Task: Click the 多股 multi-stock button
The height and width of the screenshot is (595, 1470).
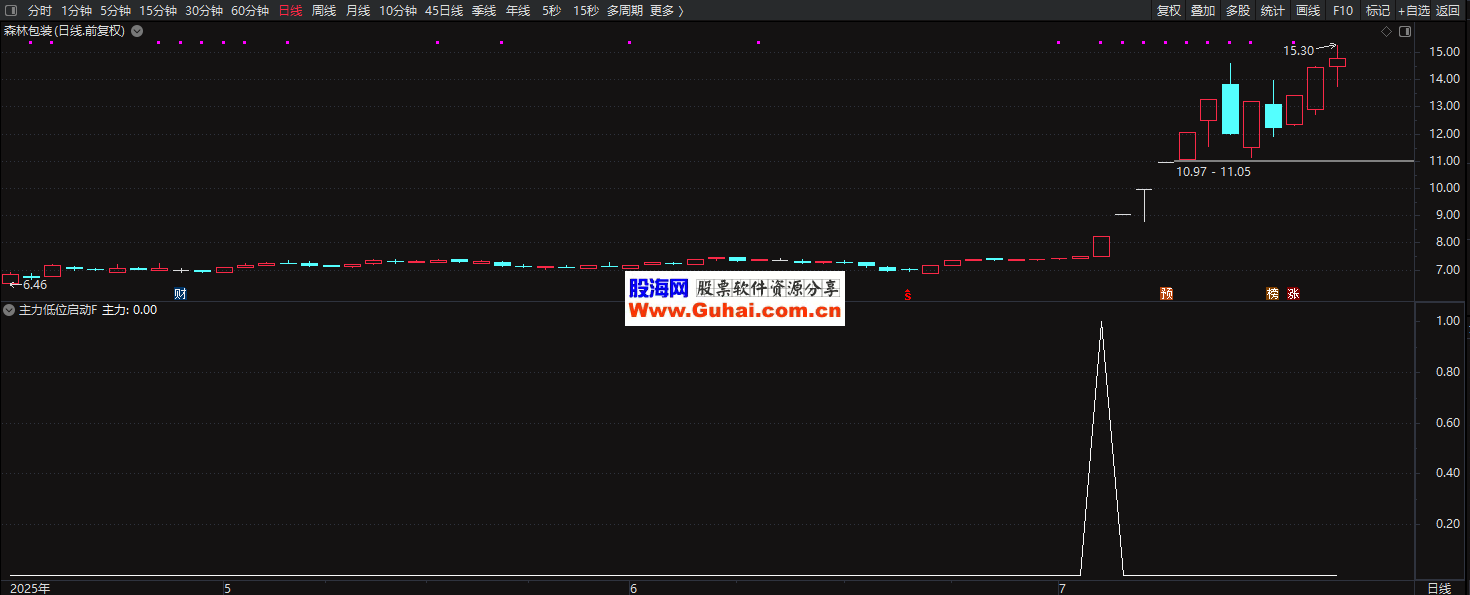Action: tap(1238, 10)
